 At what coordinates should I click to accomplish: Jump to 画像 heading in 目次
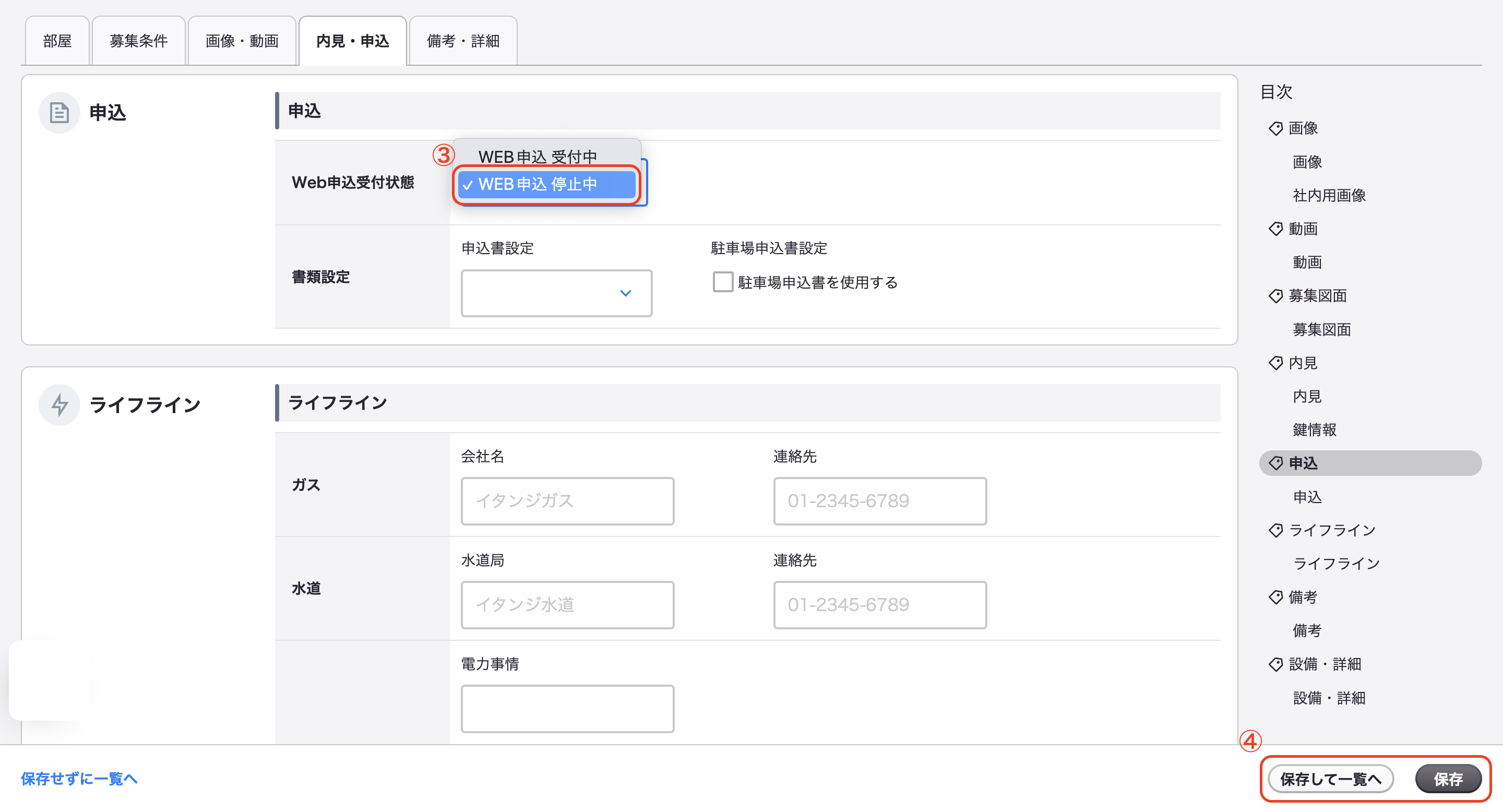pos(1304,128)
